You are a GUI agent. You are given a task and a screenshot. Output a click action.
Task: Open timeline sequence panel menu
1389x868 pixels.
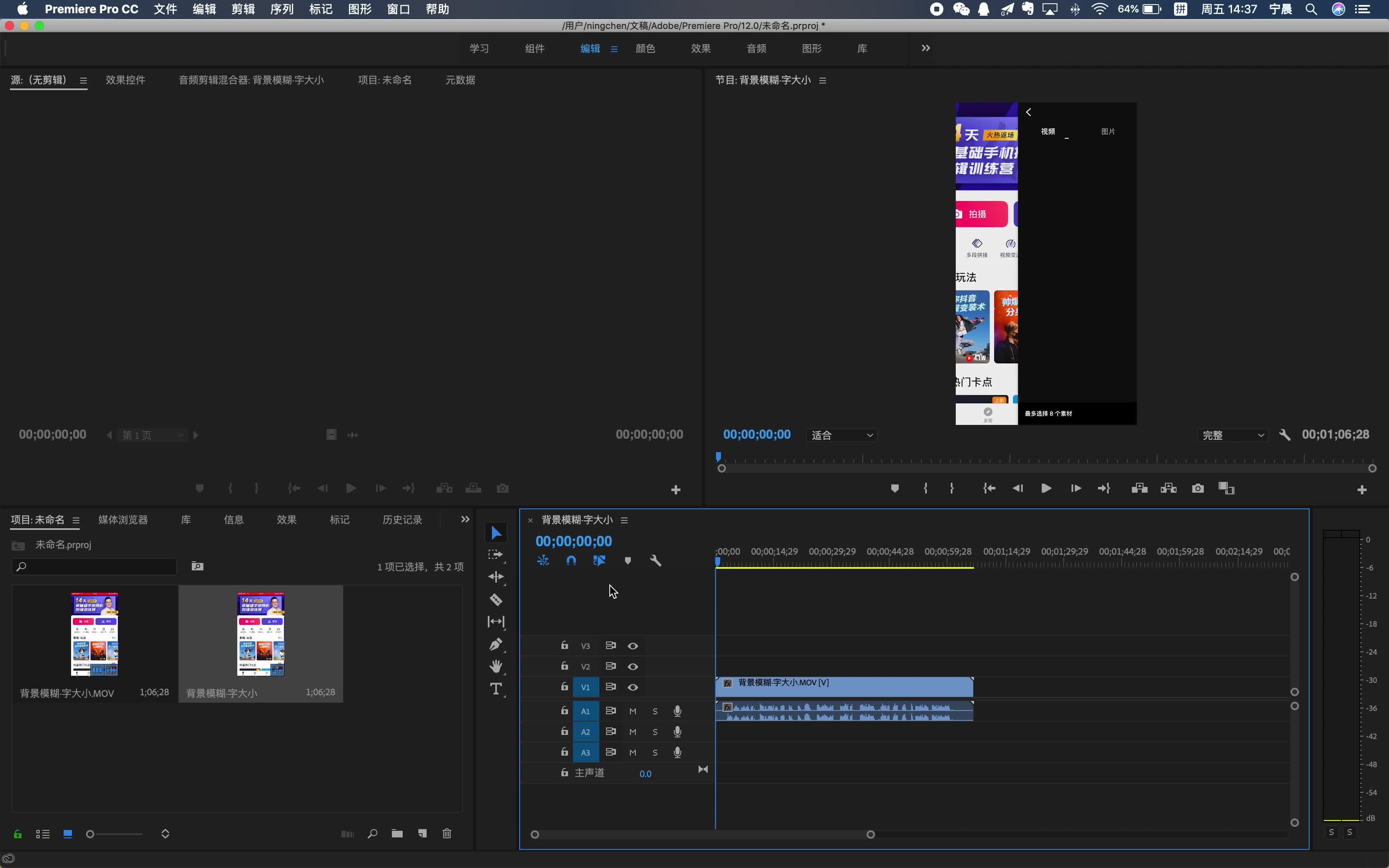click(625, 520)
